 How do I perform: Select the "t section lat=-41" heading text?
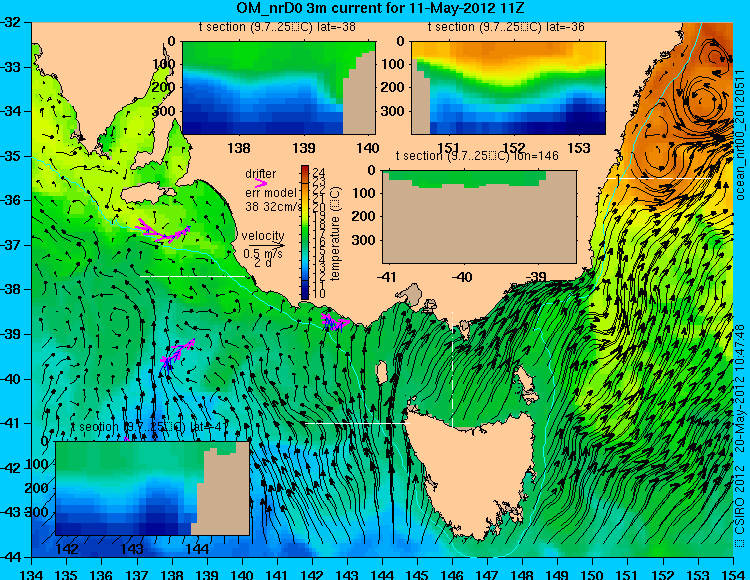(x=147, y=427)
